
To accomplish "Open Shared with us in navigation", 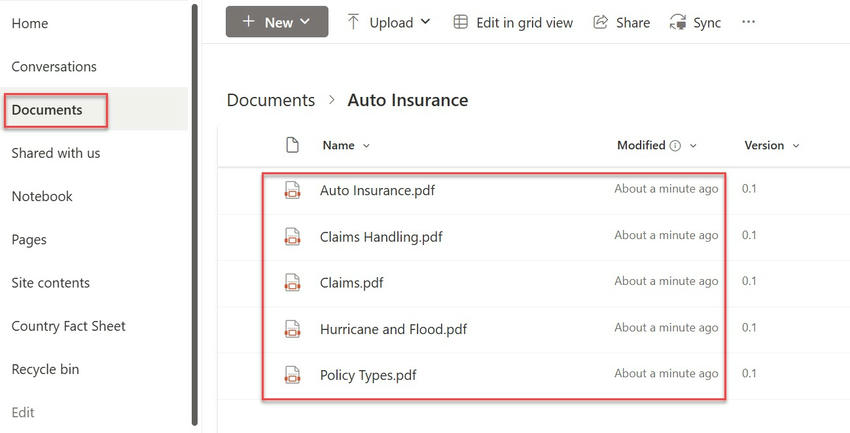I will tap(56, 153).
